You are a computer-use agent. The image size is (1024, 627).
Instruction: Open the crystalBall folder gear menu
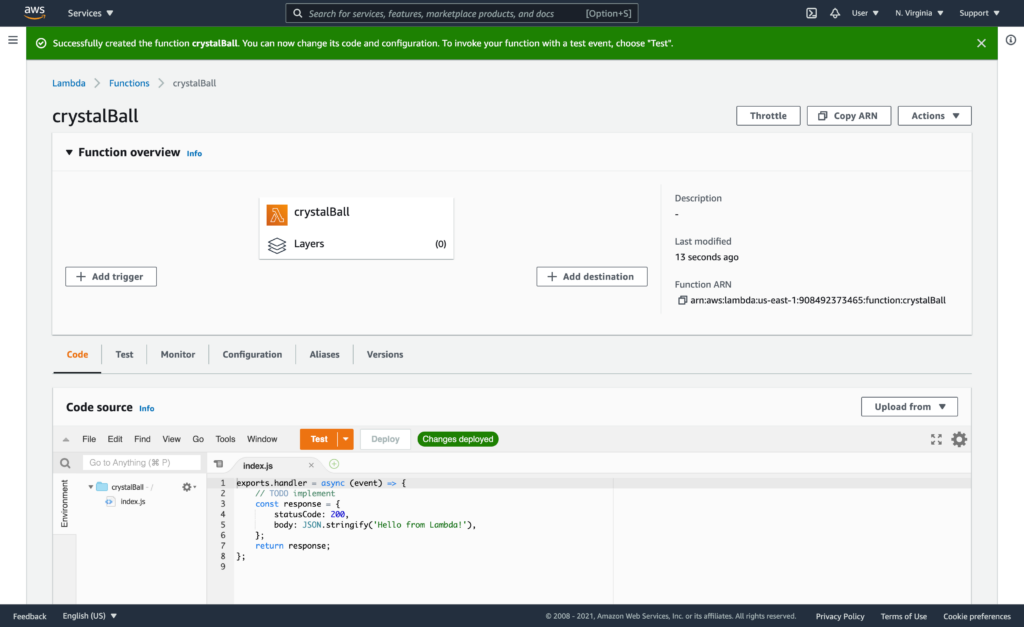(189, 487)
